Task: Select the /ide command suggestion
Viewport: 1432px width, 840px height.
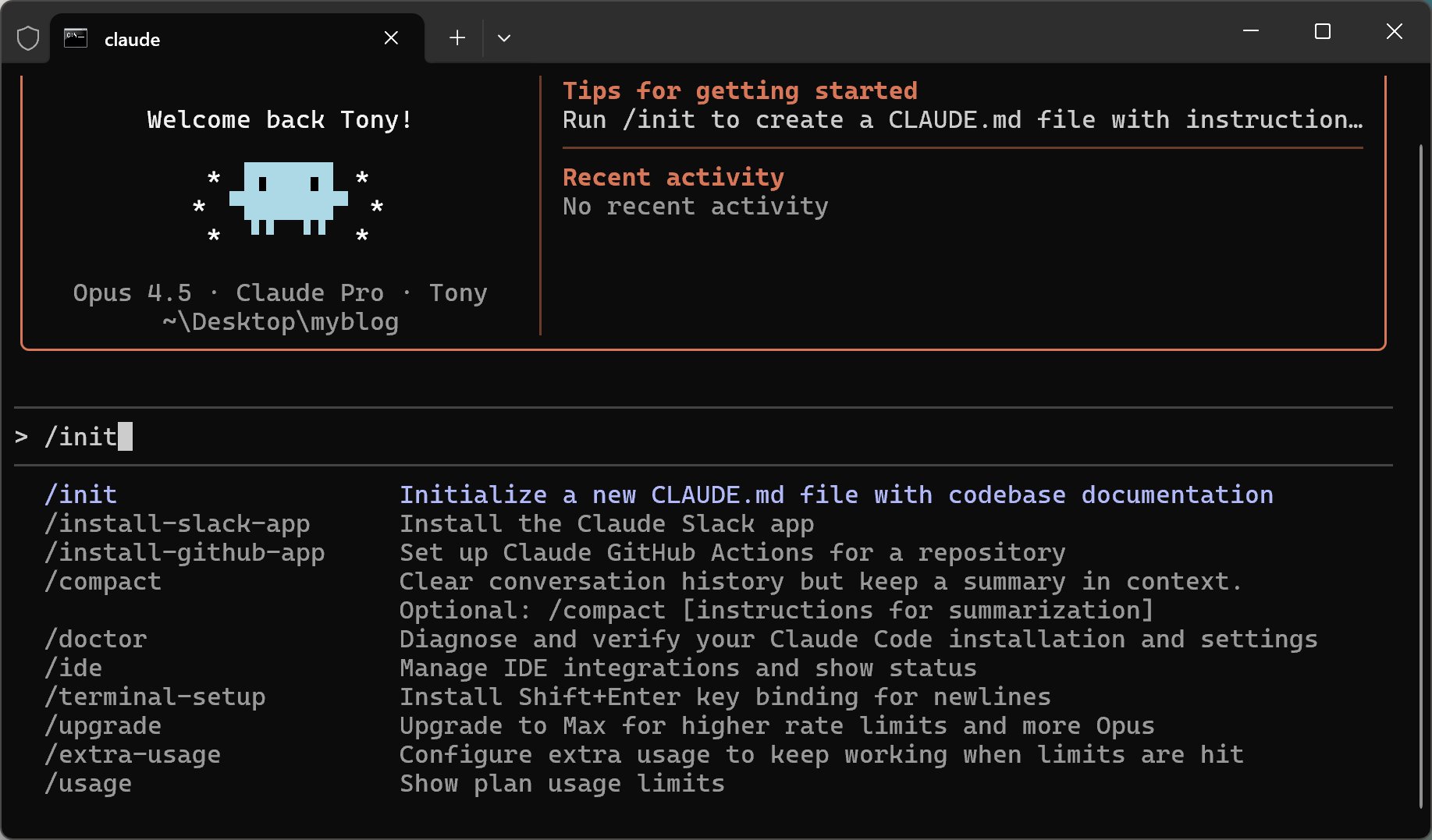Action: tap(73, 668)
